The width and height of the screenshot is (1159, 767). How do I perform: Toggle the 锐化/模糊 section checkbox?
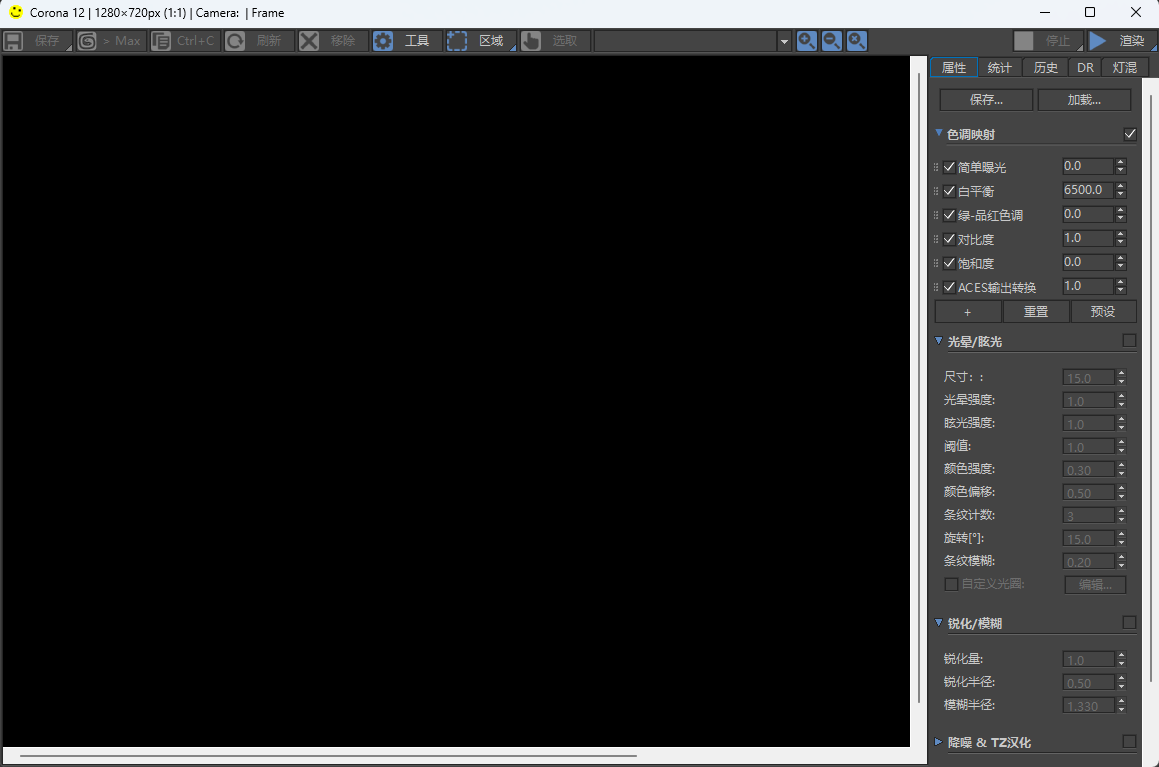(1130, 622)
